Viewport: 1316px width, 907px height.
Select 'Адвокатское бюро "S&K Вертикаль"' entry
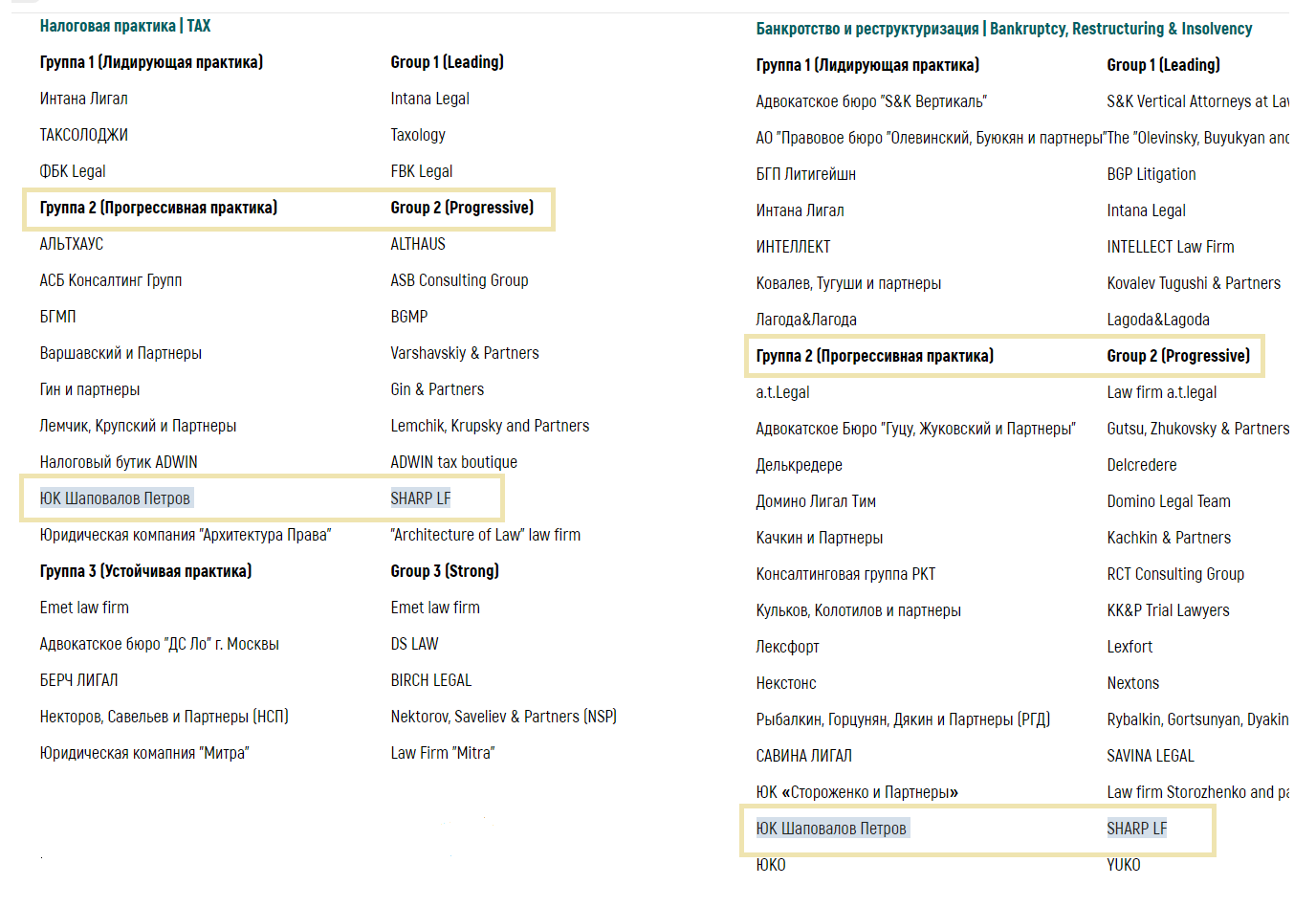[x=871, y=101]
